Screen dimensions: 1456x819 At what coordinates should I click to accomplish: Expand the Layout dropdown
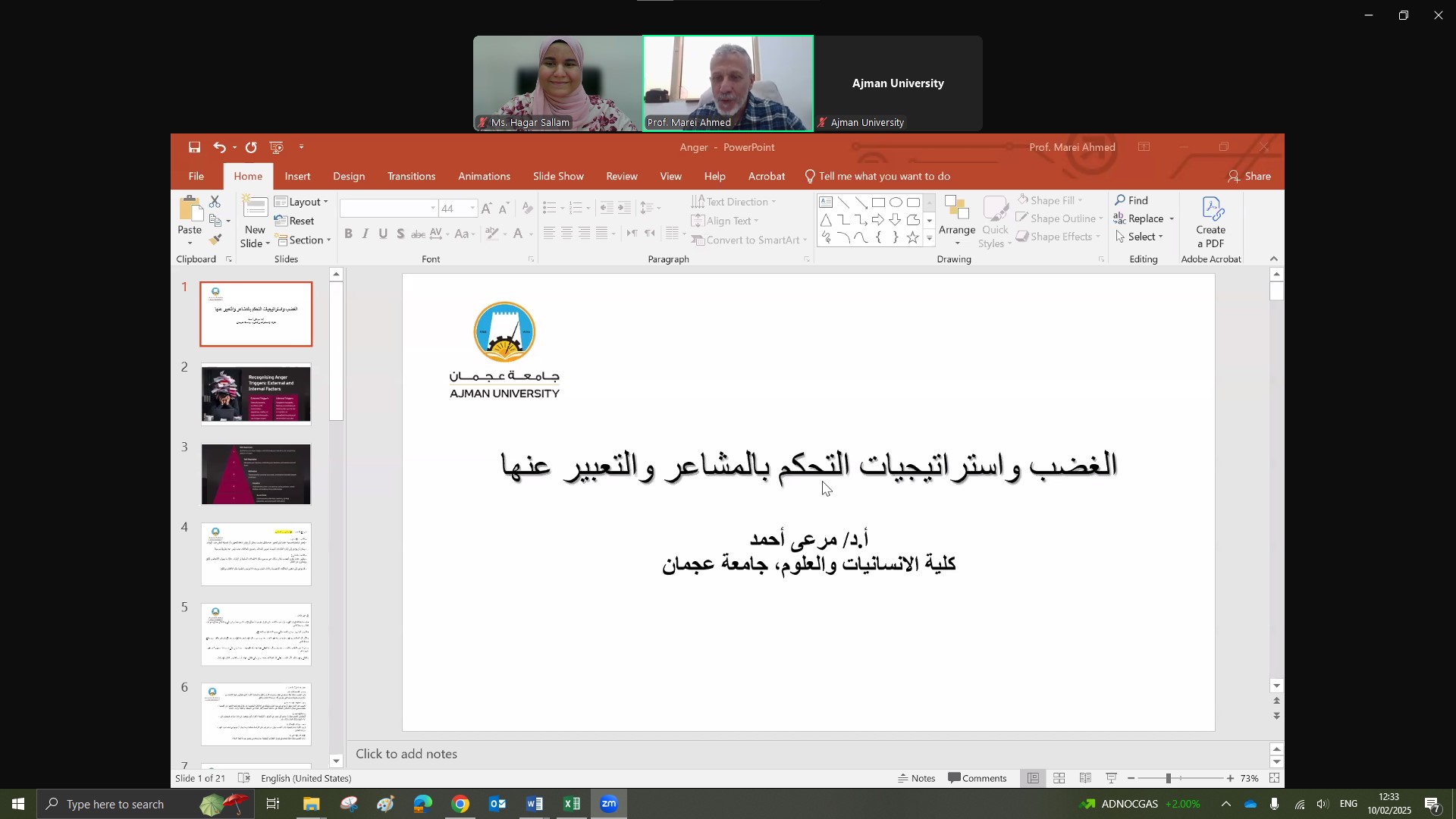tap(303, 202)
